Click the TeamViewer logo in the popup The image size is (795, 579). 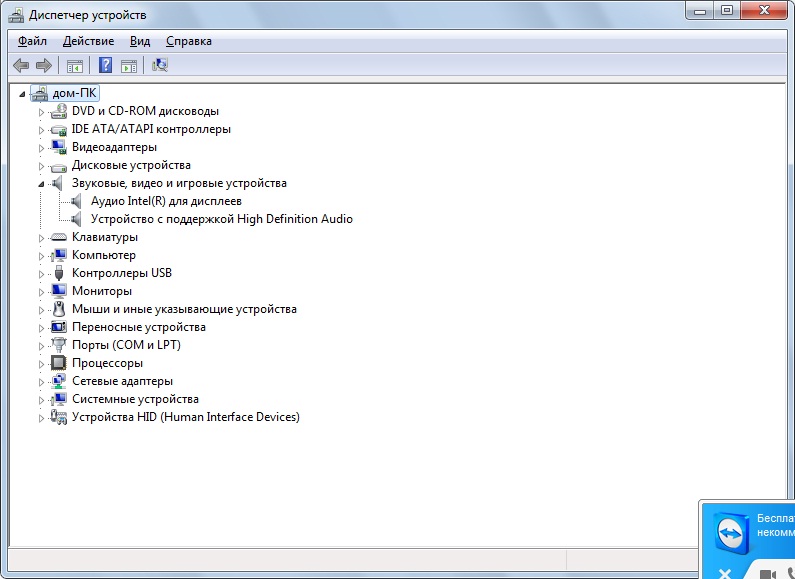732,534
